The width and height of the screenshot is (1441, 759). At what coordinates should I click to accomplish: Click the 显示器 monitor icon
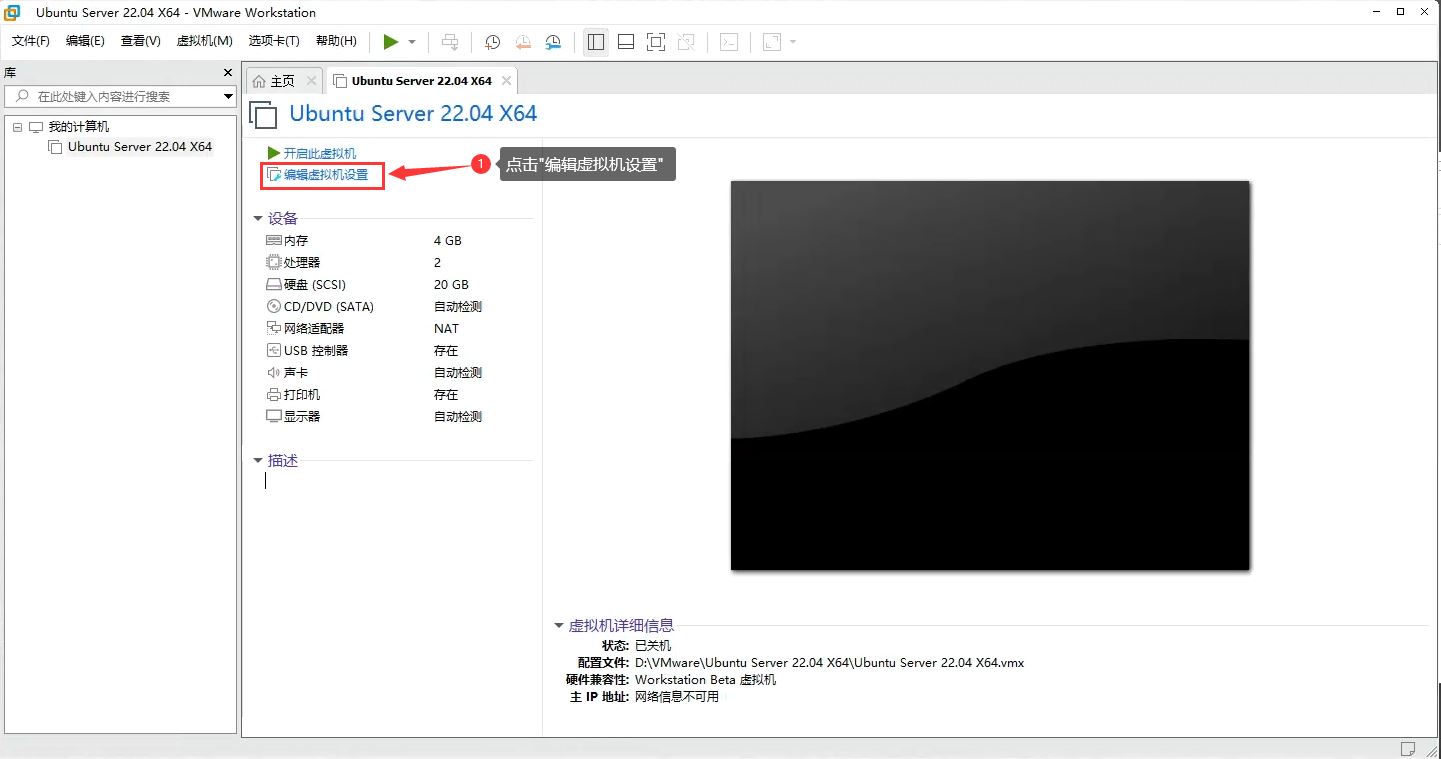click(x=274, y=417)
